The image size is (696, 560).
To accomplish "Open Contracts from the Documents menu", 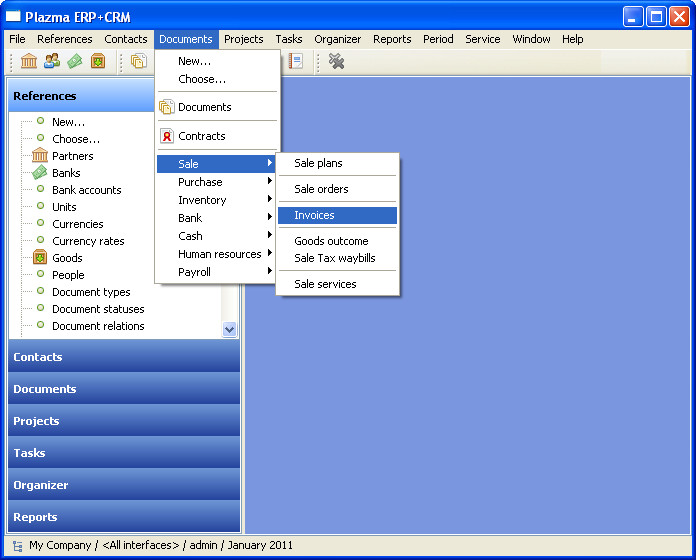I will 201,136.
